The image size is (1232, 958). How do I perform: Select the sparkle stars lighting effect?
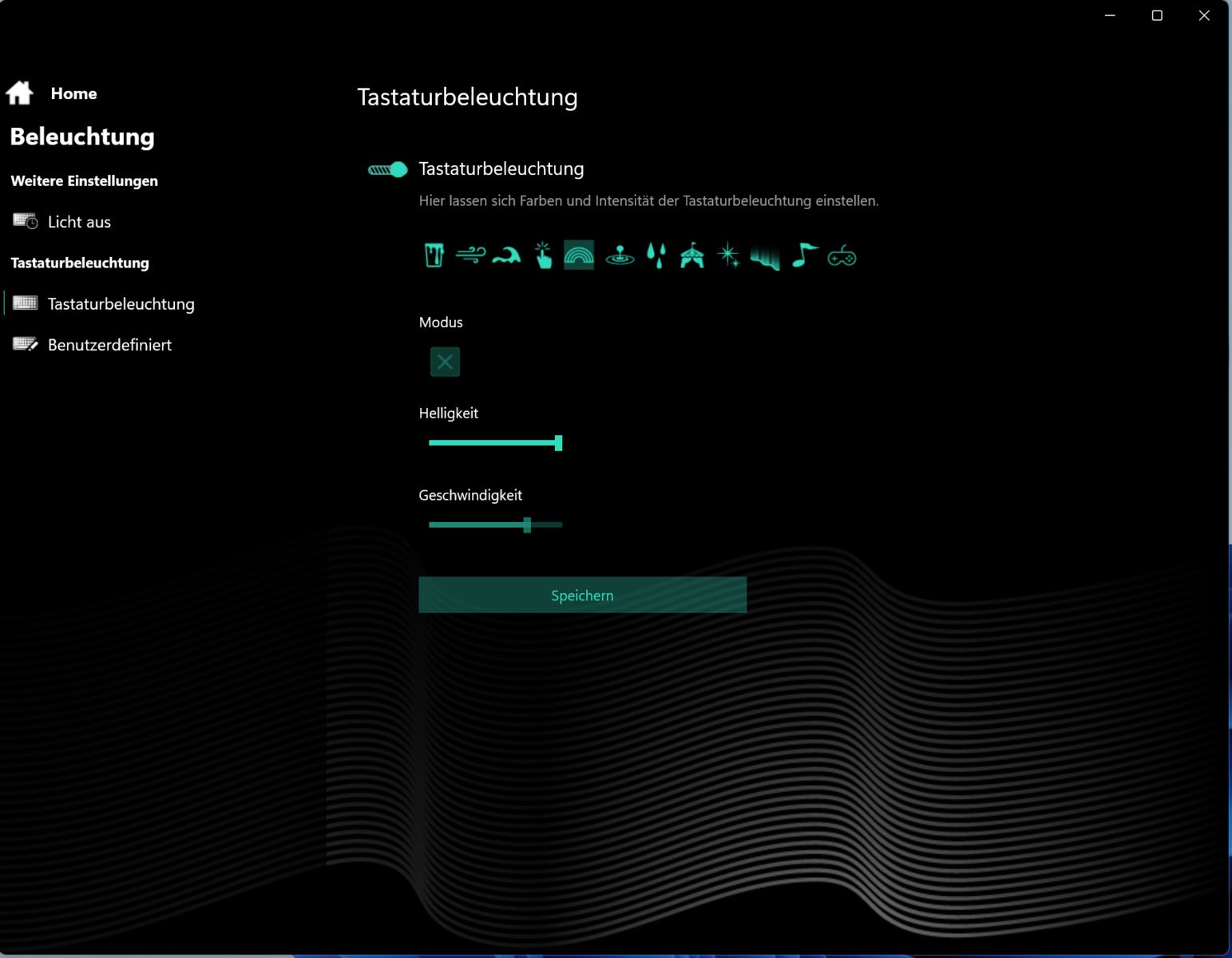click(x=728, y=255)
